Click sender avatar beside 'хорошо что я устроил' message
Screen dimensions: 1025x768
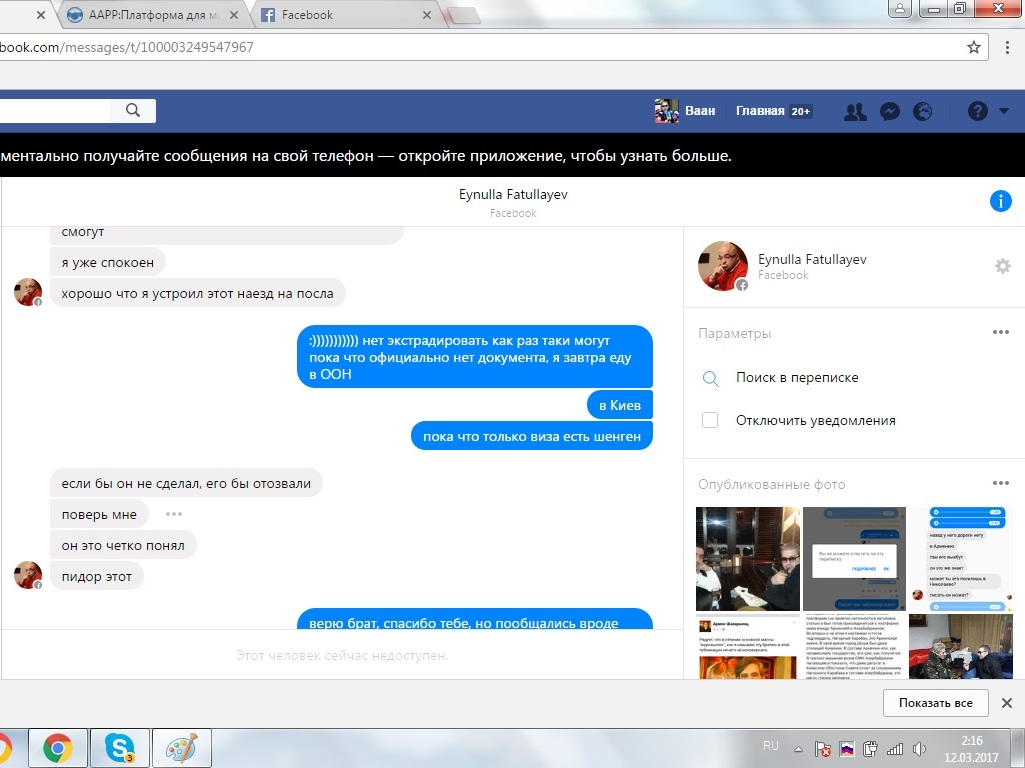(28, 292)
